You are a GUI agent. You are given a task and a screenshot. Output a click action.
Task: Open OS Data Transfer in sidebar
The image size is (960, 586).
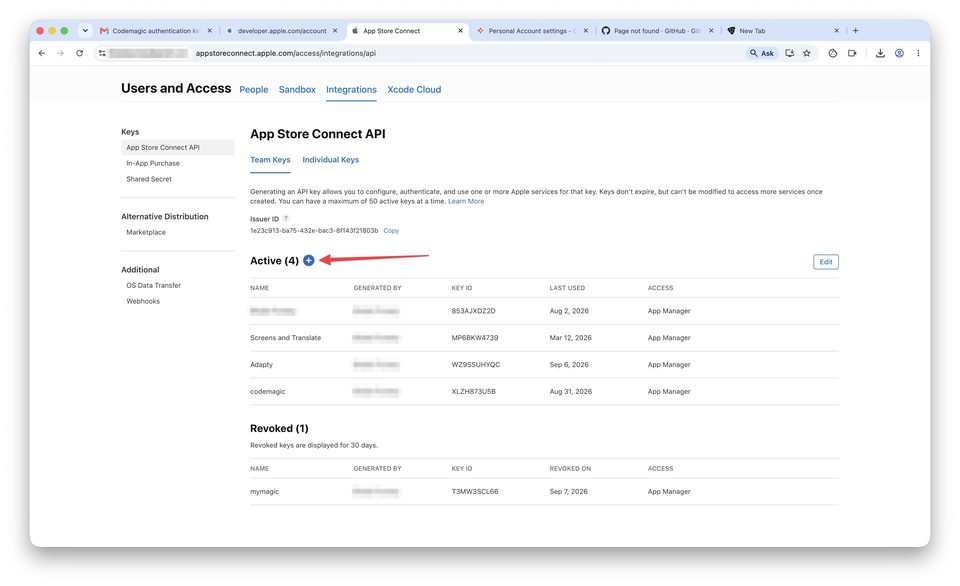tap(154, 285)
